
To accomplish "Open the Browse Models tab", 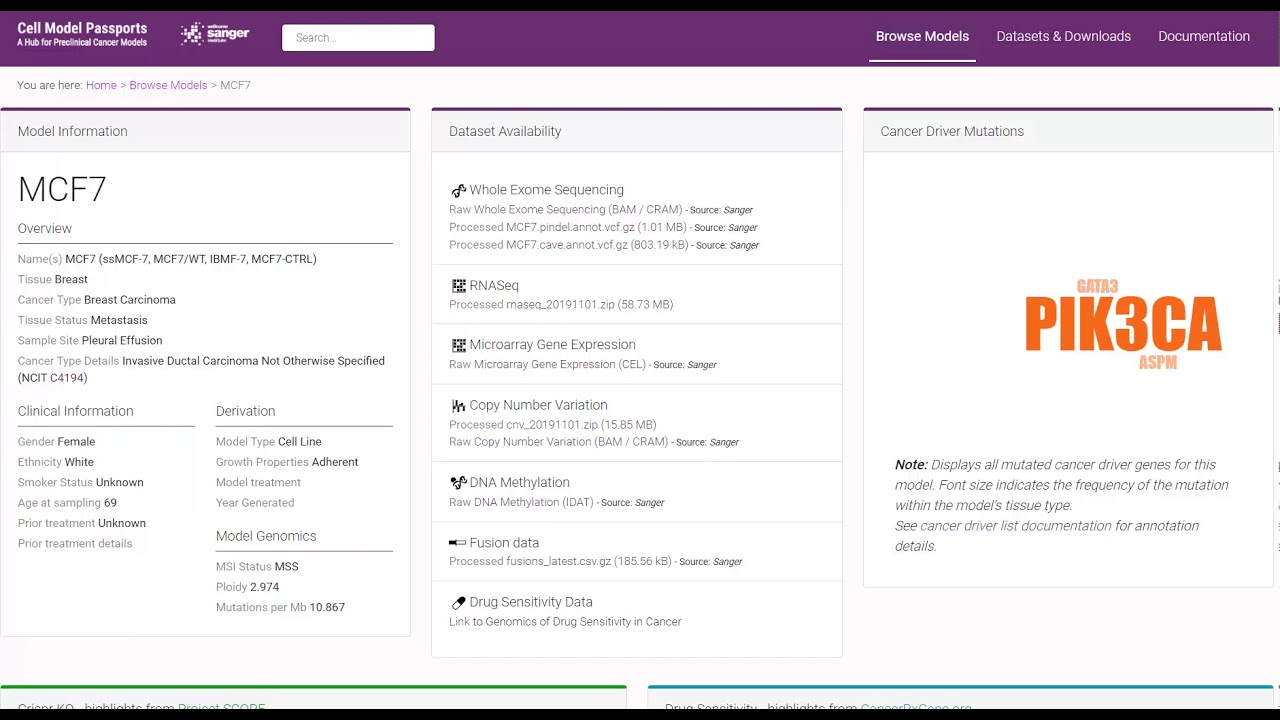I will click(922, 36).
